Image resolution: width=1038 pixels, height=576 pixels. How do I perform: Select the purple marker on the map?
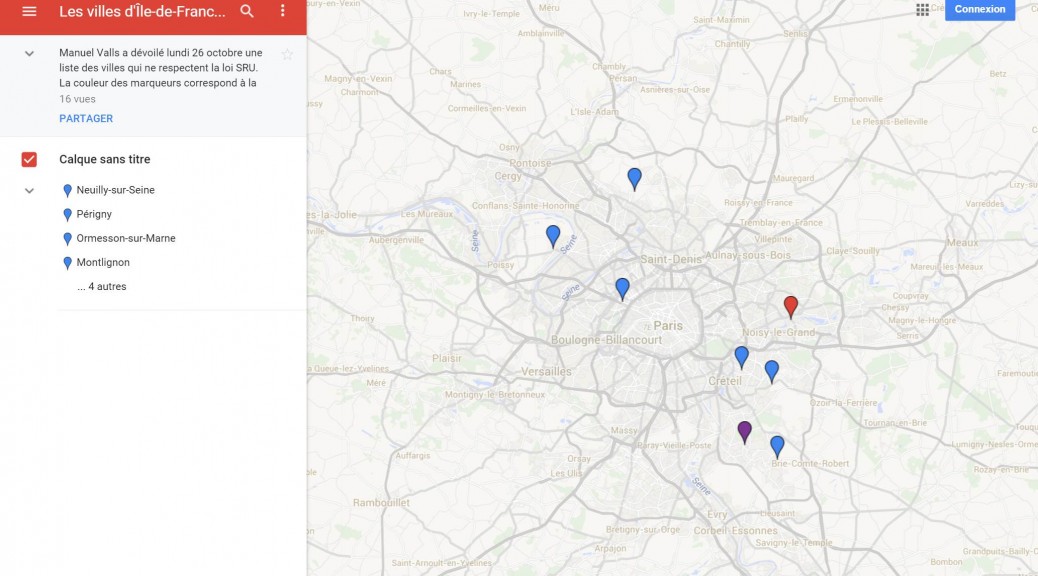point(744,430)
